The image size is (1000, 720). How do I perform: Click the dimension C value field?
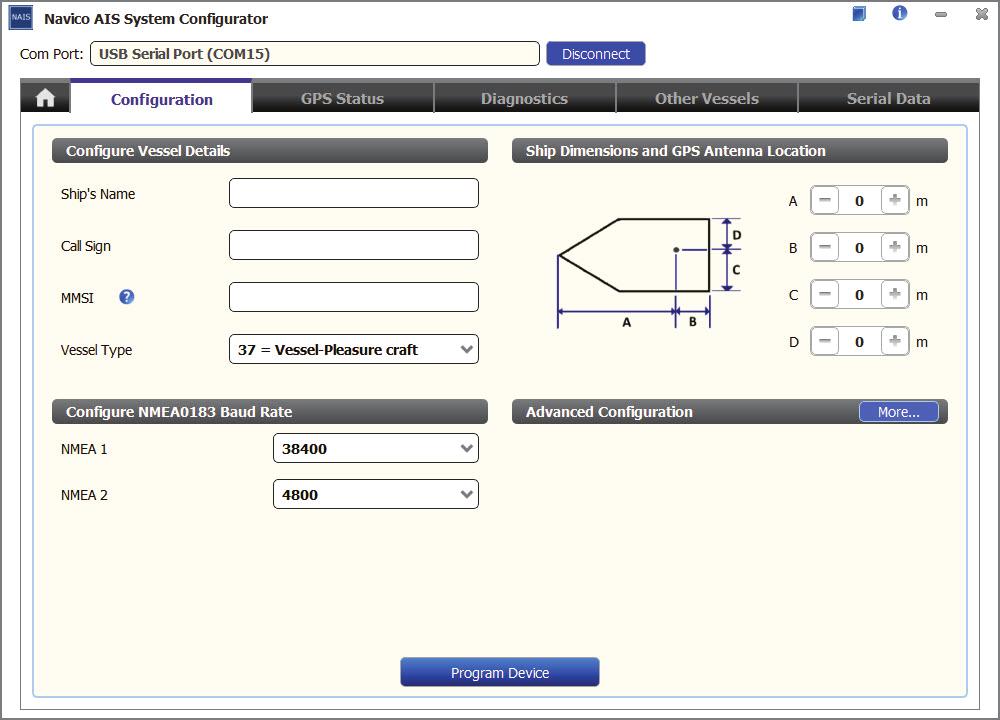pos(860,295)
